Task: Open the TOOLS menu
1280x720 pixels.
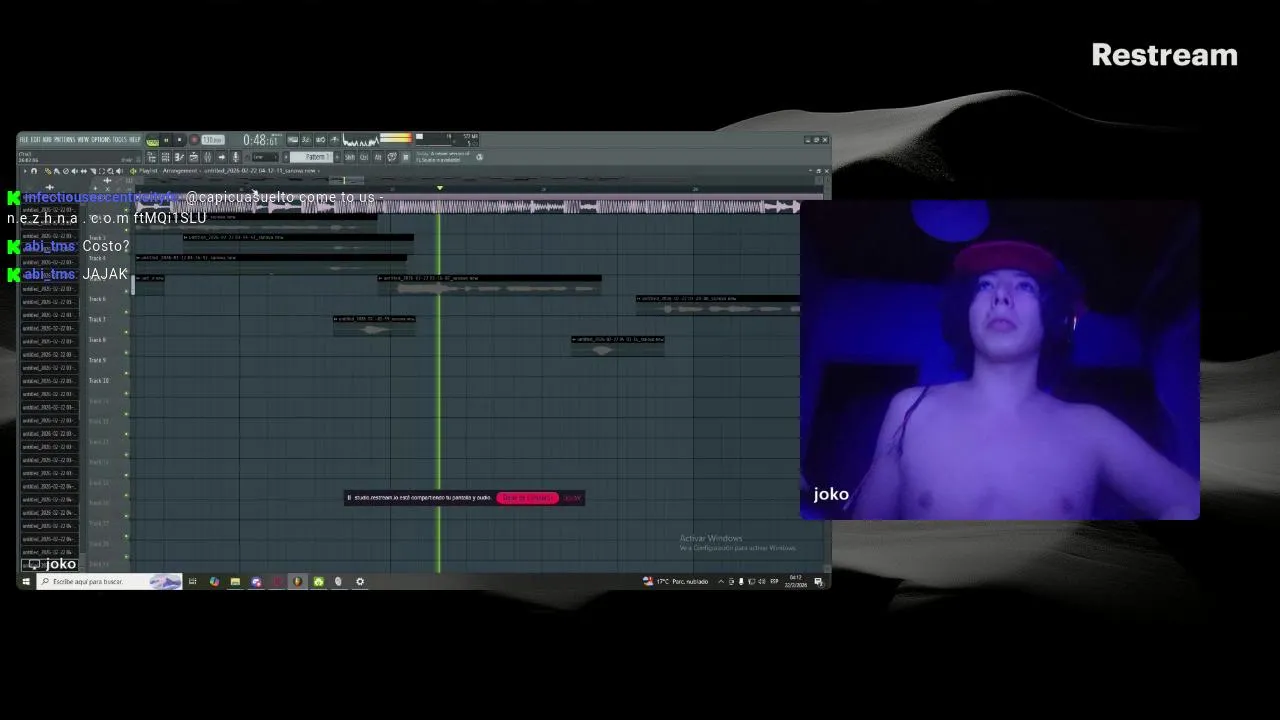Action: (120, 139)
